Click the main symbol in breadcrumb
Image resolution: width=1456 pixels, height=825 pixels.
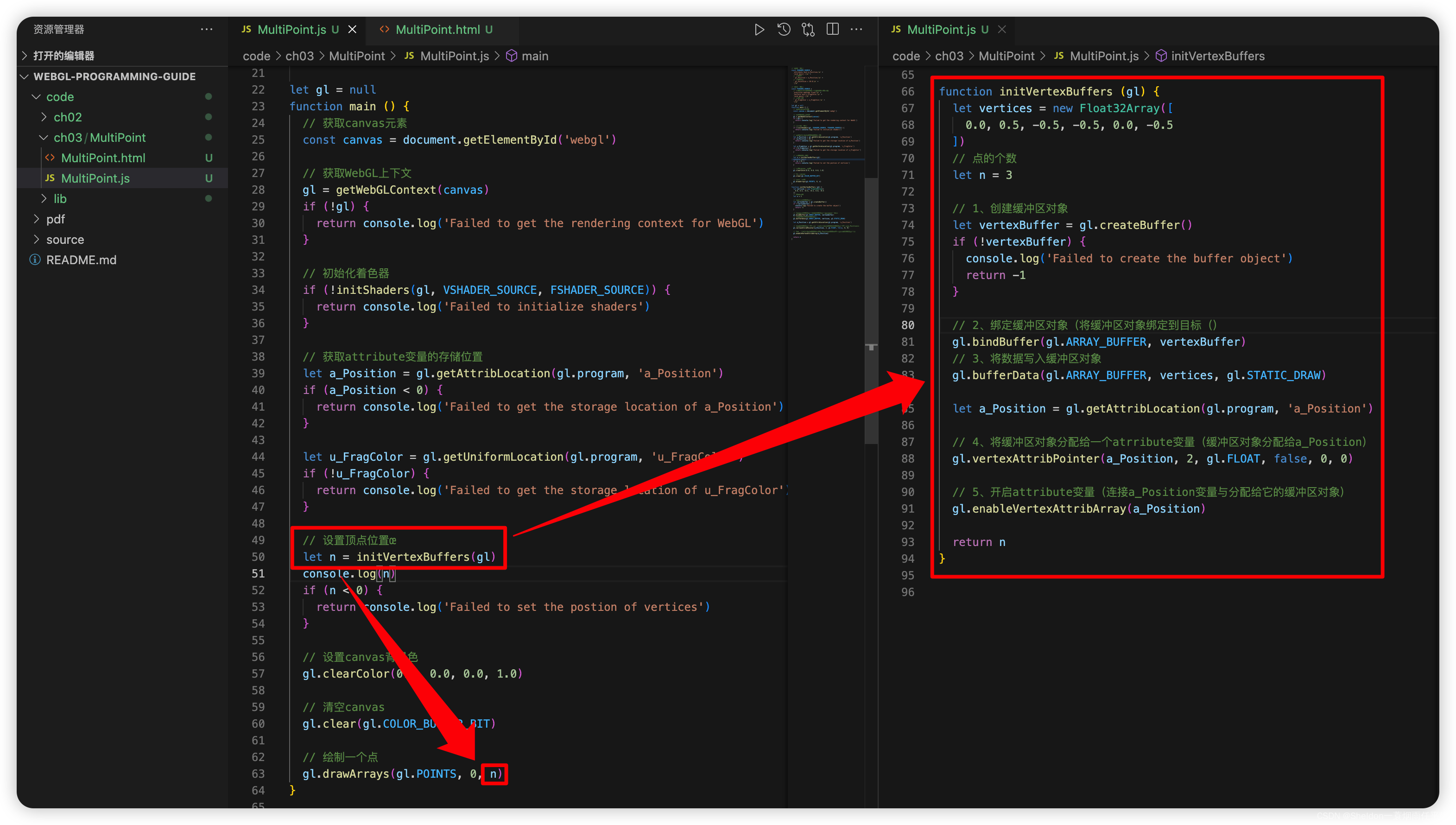[x=534, y=56]
